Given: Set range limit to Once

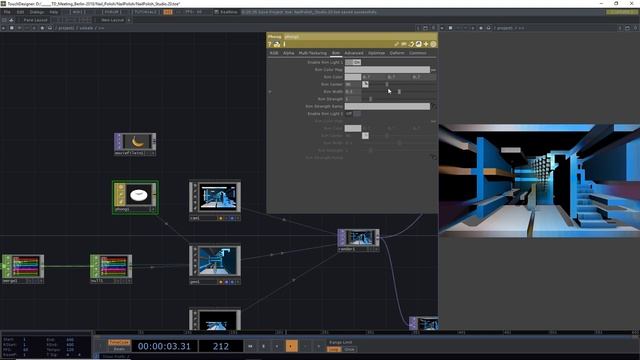Looking at the screenshot, I should pyautogui.click(x=349, y=349).
